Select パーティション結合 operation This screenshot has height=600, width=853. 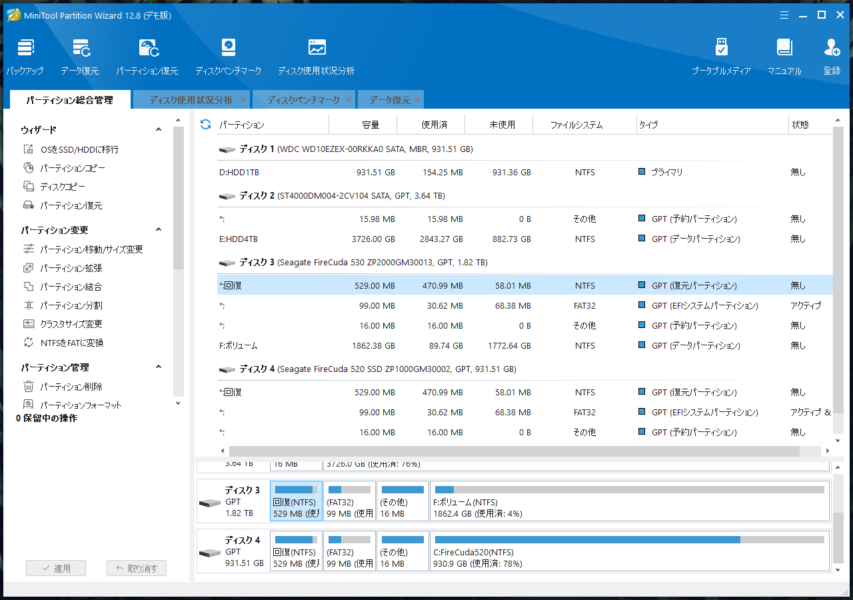point(63,287)
